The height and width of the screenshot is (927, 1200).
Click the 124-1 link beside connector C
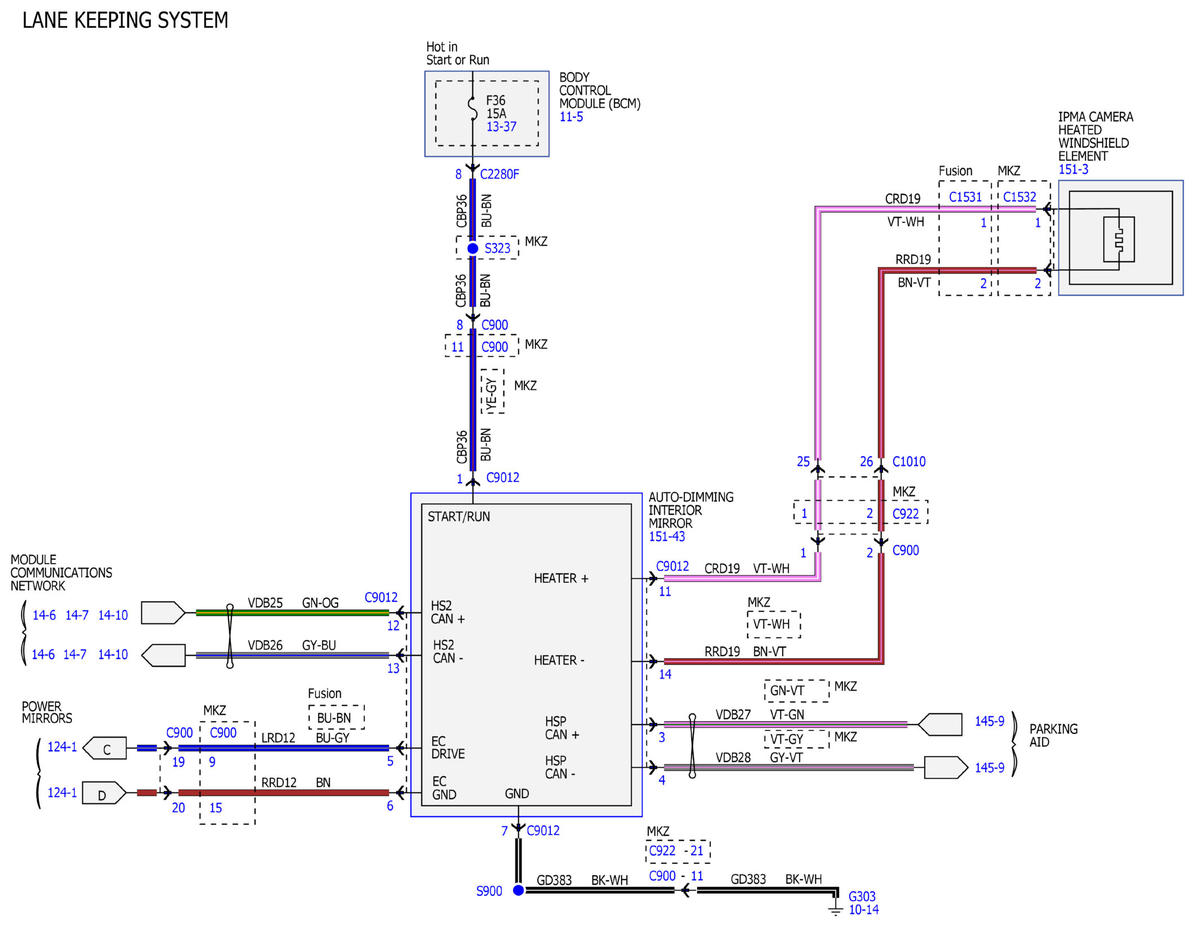(x=60, y=747)
